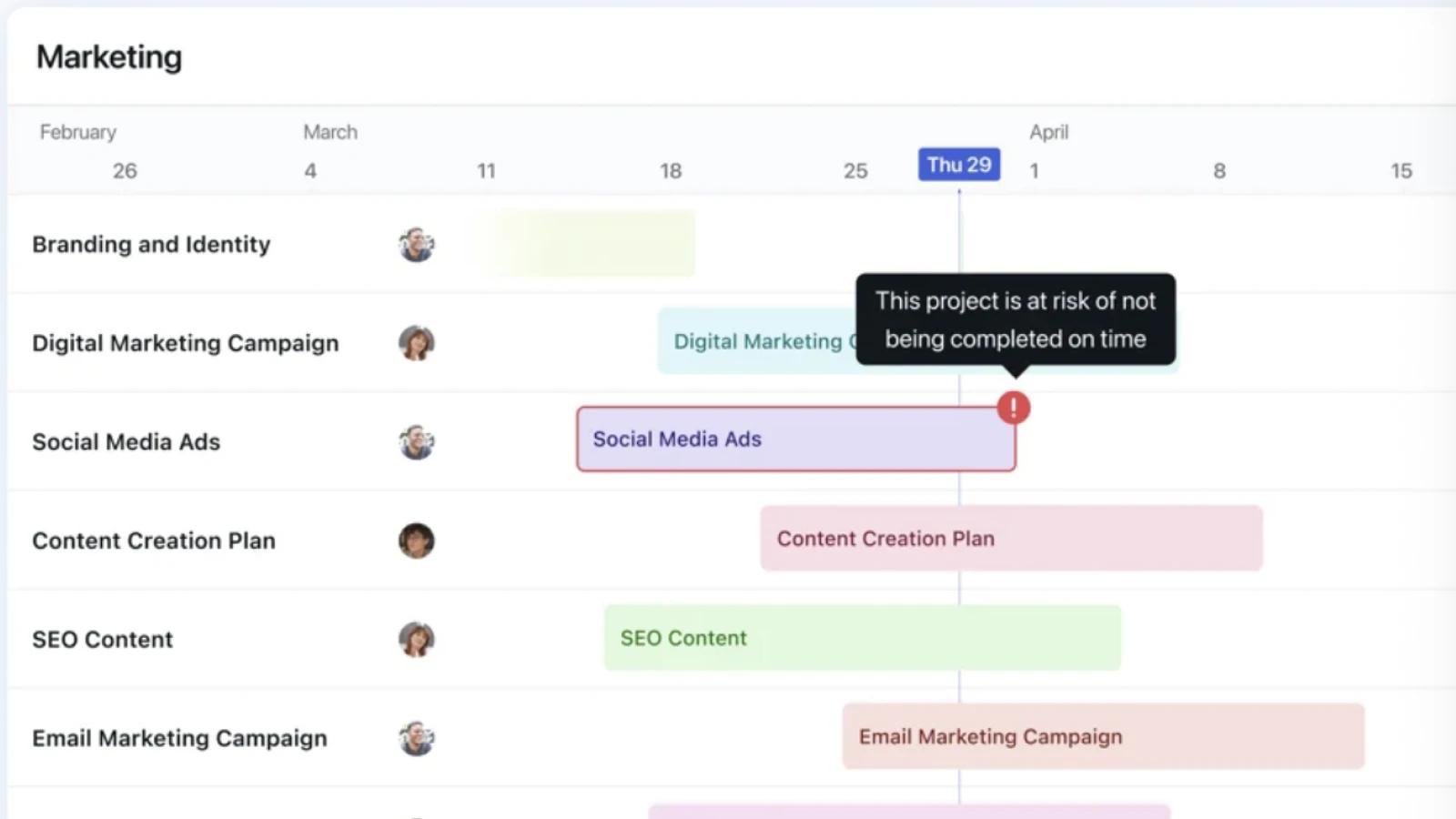
Task: Open the Digital Marketing Campaign row label
Action: click(x=186, y=343)
